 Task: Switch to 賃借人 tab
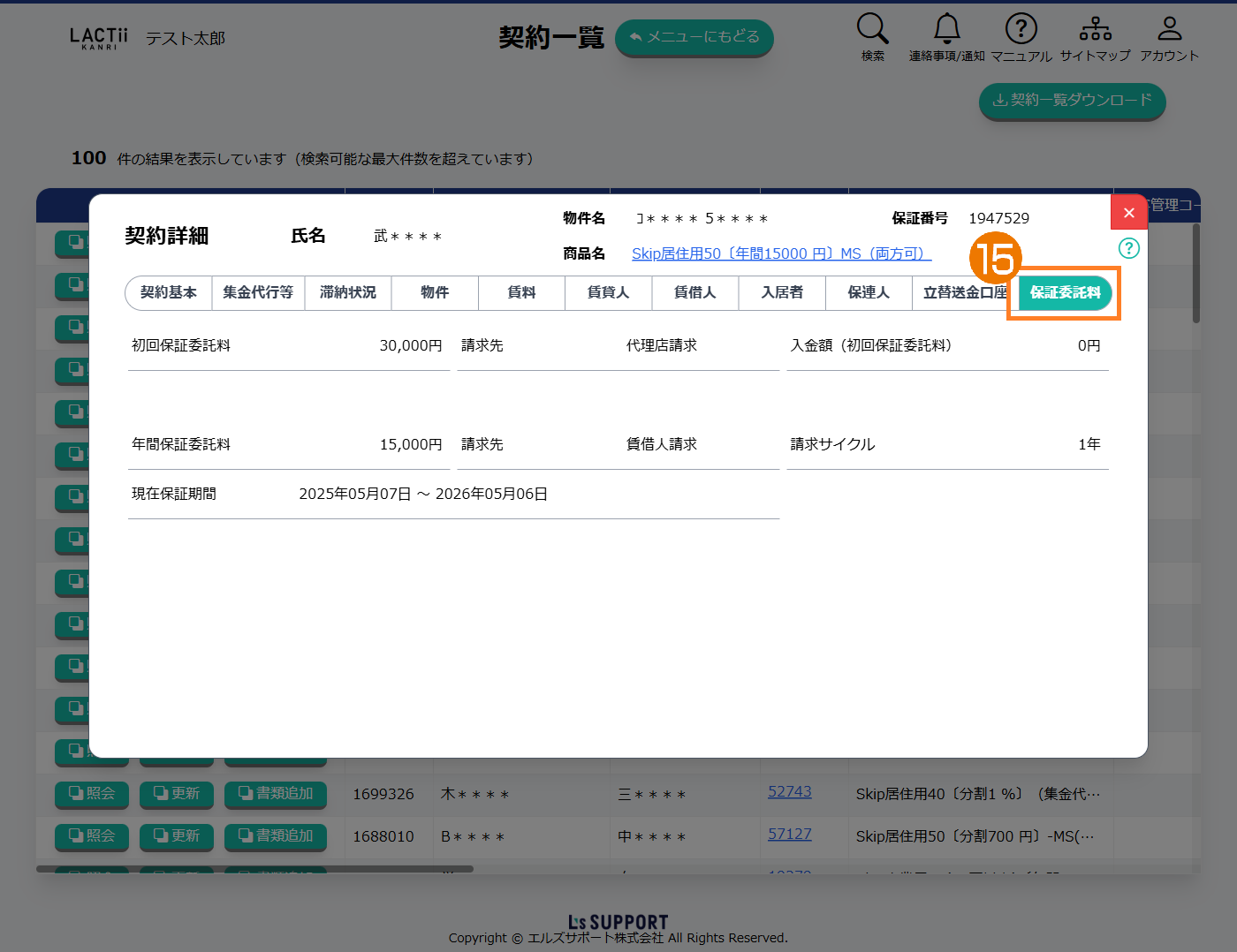tap(695, 292)
